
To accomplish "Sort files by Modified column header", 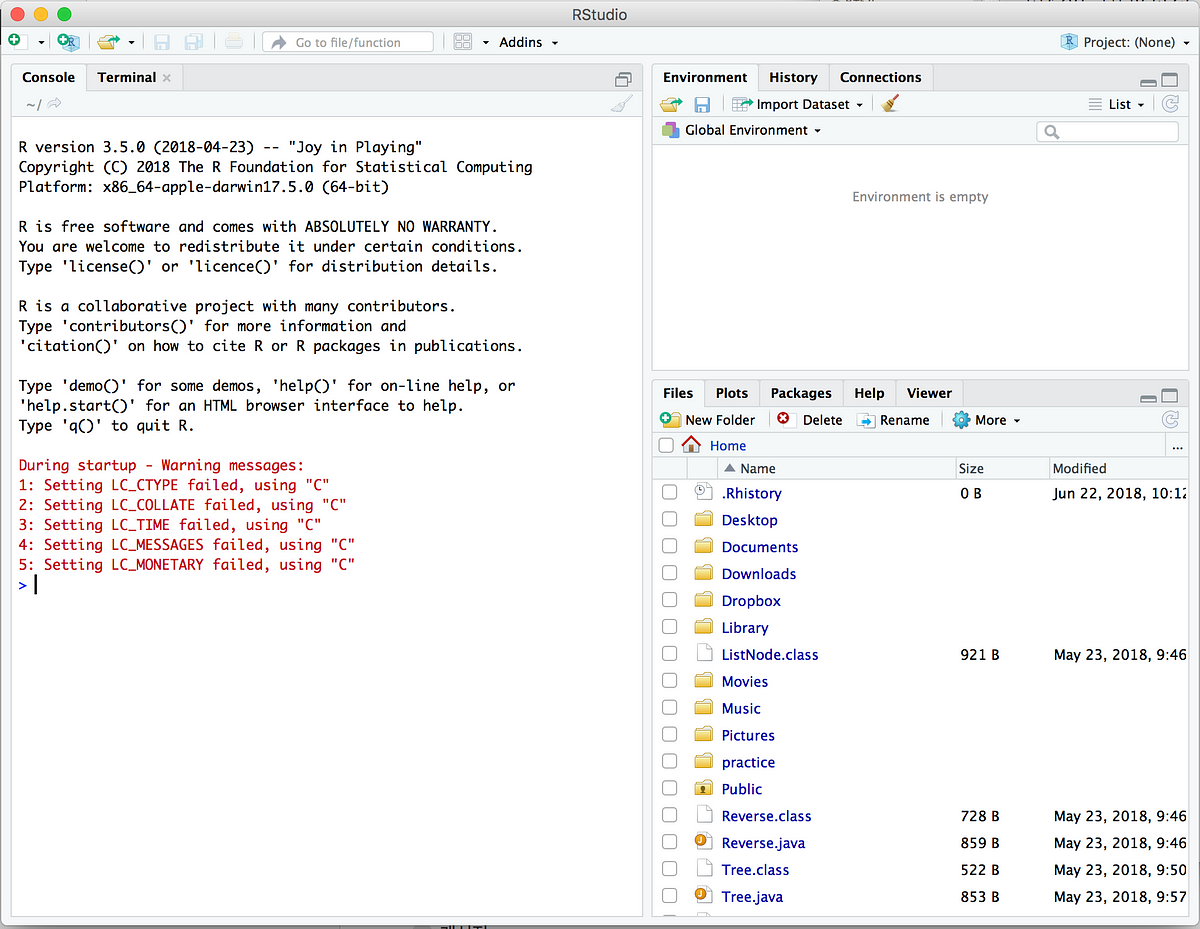I will 1118,468.
